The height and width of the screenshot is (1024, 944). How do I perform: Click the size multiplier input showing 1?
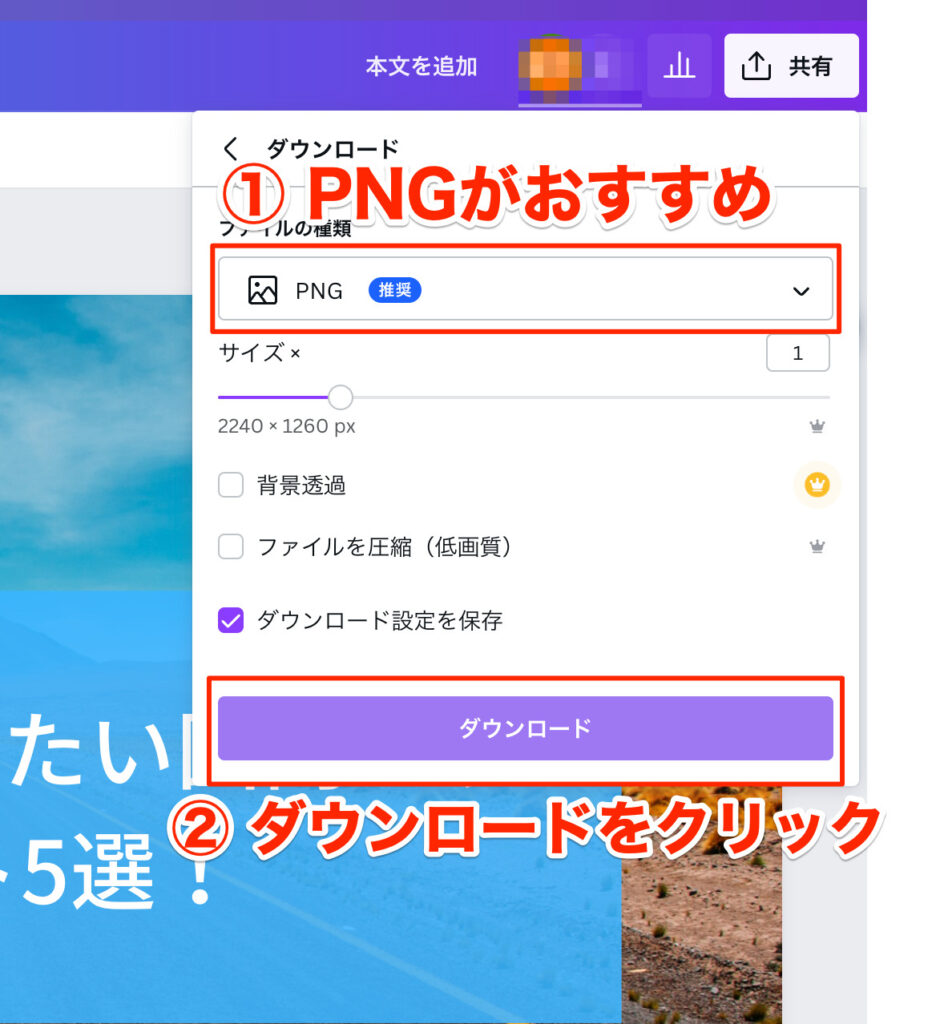[x=798, y=353]
